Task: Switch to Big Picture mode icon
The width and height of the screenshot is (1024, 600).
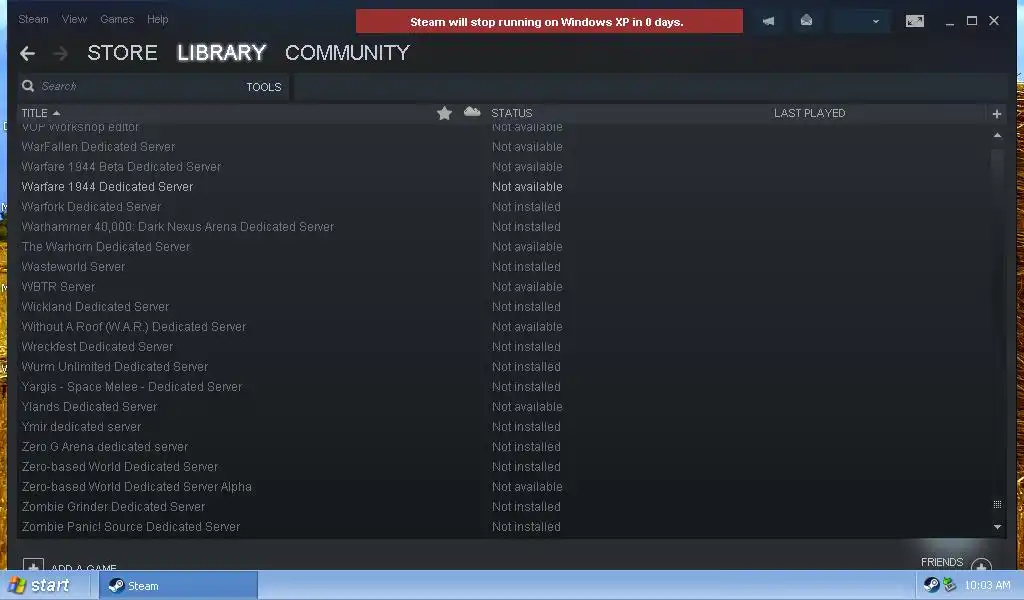Action: coord(915,22)
